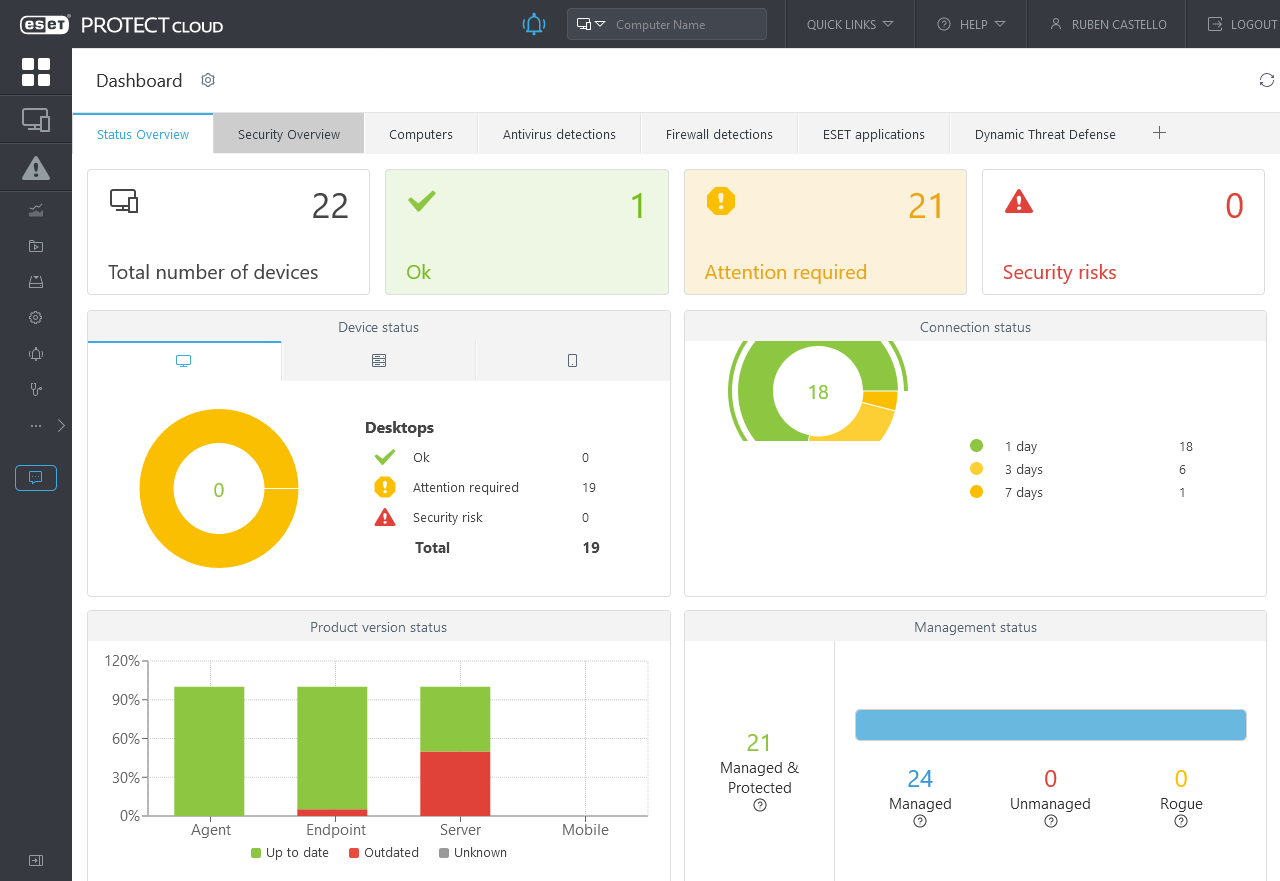Open the Installers drive icon in sidebar
Screen dimensions: 1280x881
tap(36, 282)
